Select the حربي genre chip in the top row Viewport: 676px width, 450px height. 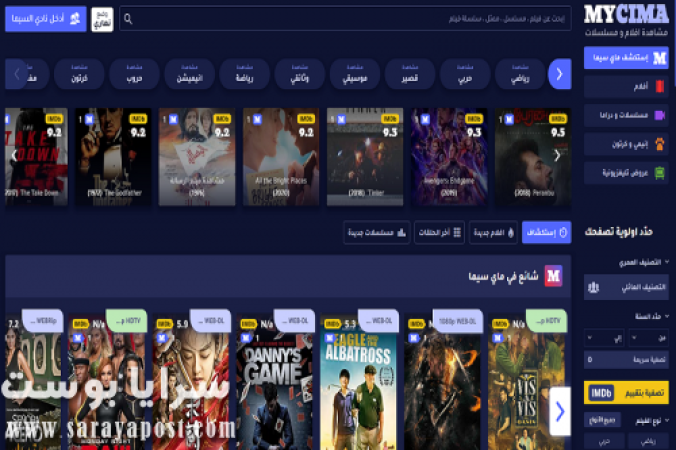coord(465,74)
